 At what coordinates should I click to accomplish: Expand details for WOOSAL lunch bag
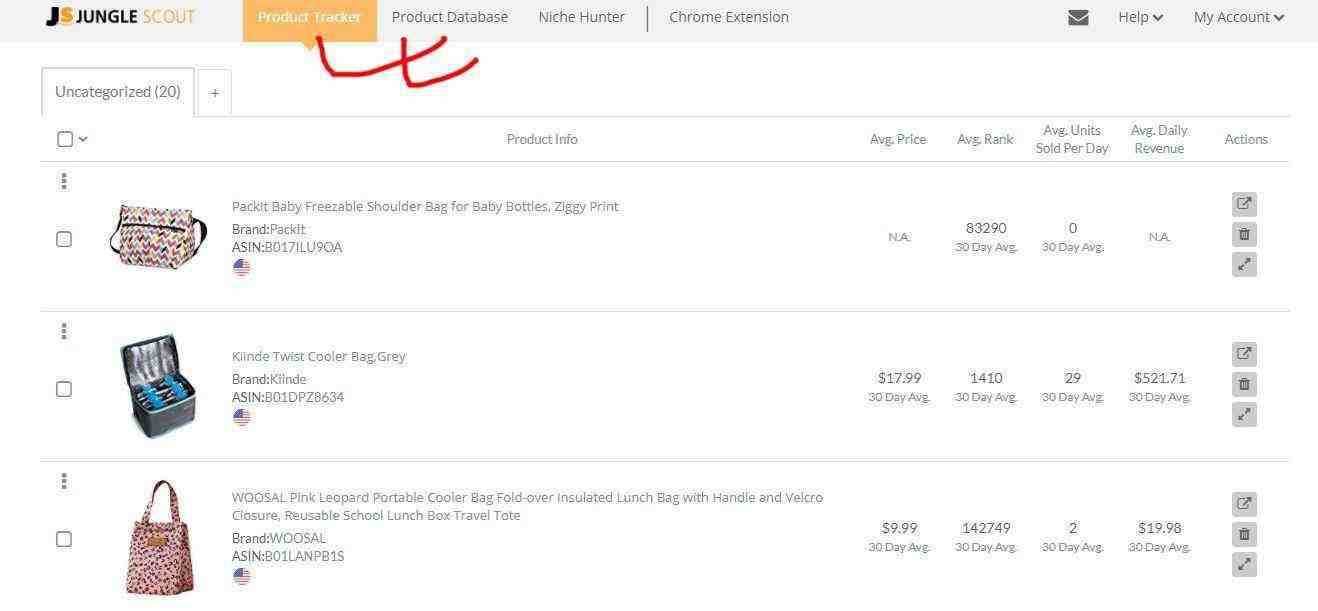pos(1244,564)
